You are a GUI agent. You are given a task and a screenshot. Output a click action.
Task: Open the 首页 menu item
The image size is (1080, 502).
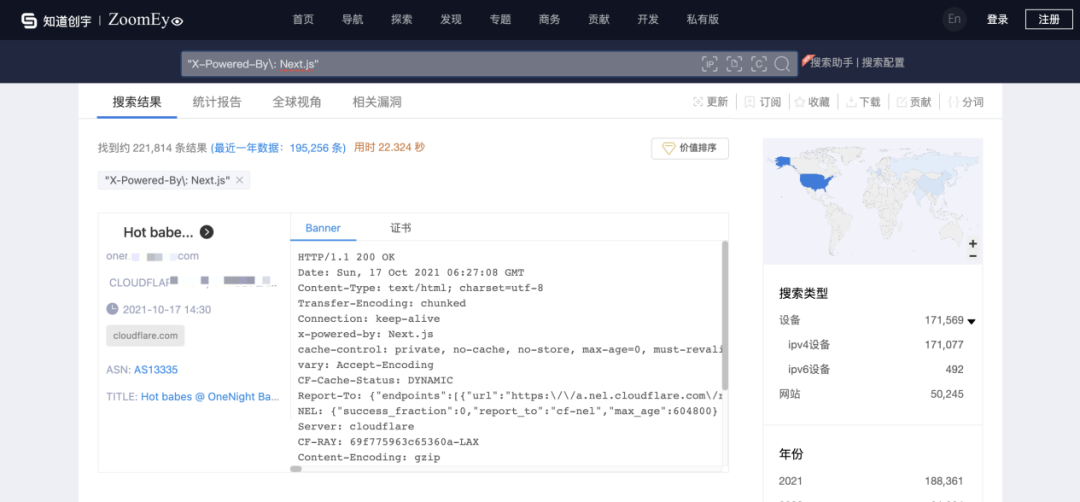coord(303,19)
